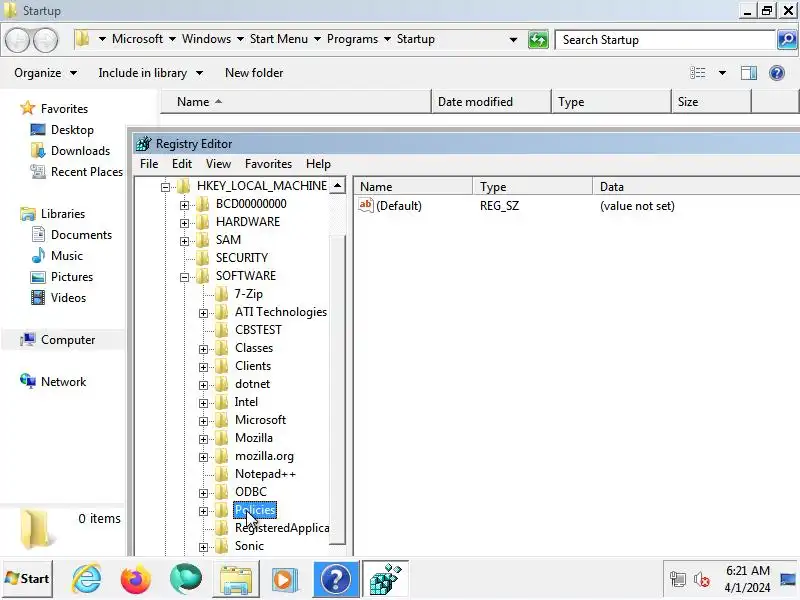800x600 pixels.
Task: Click Start Menu in the address path
Action: 279,39
